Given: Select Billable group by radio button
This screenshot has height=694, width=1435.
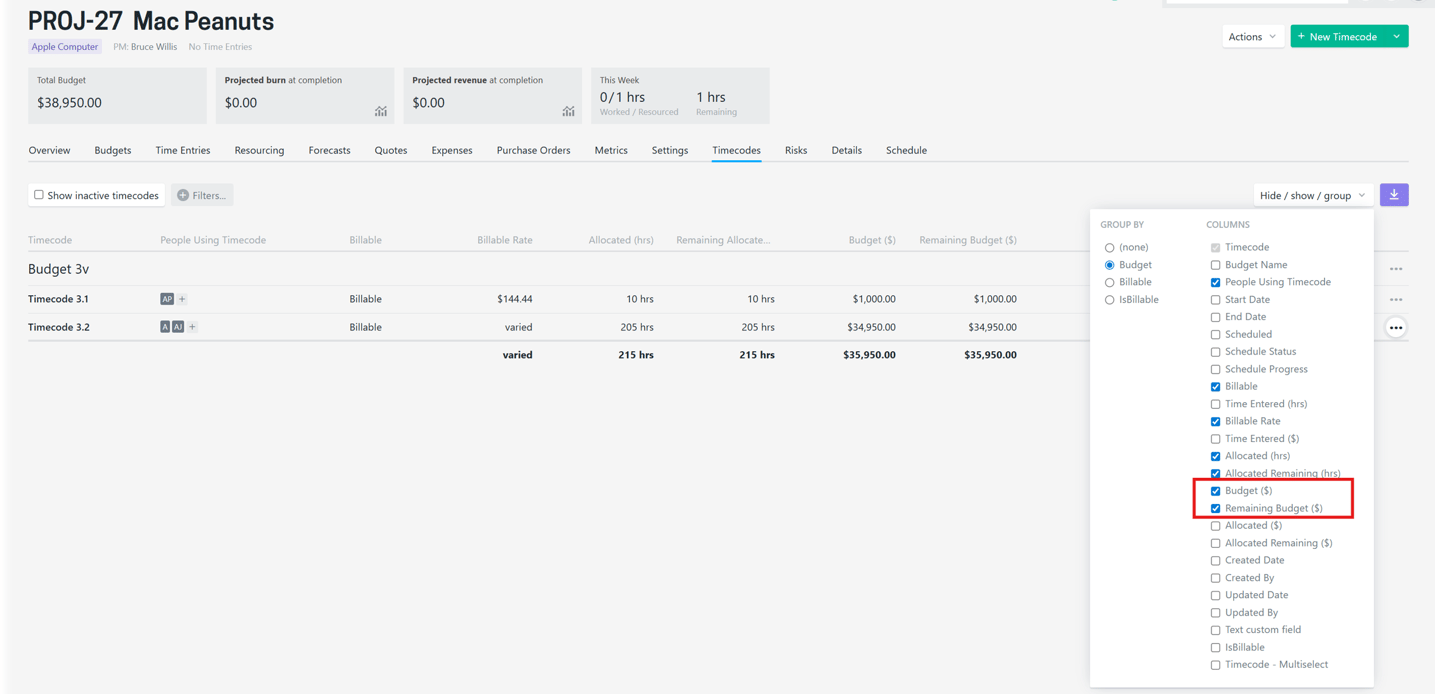Looking at the screenshot, I should [1109, 282].
